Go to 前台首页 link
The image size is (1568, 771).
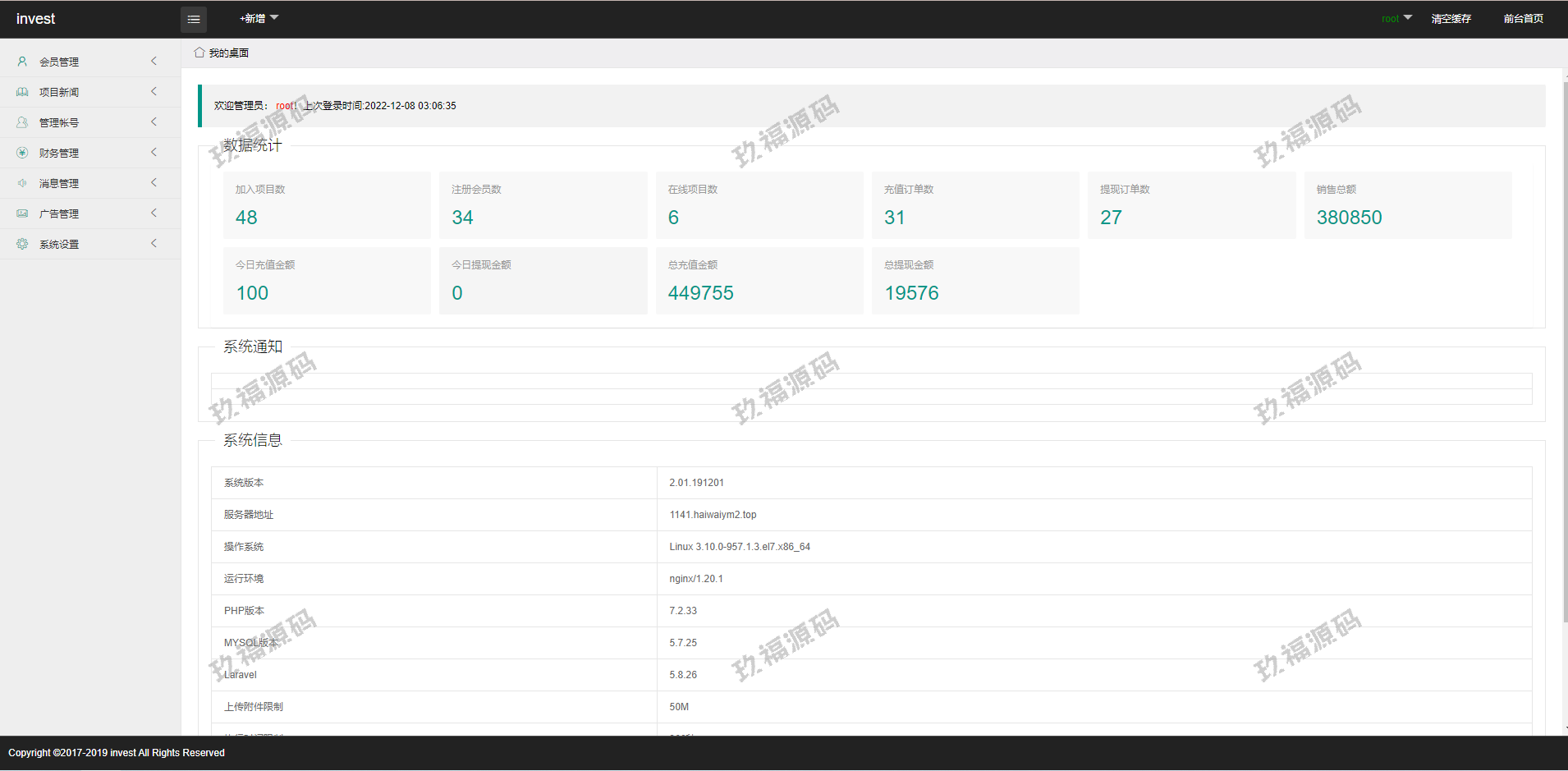[1523, 18]
